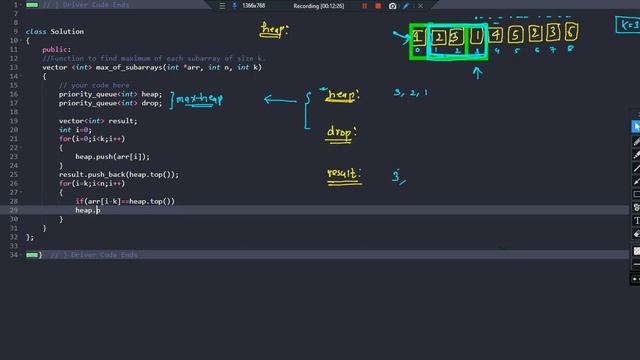Select the straight line tool
Image resolution: width=640 pixels, height=360 pixels.
[636, 168]
